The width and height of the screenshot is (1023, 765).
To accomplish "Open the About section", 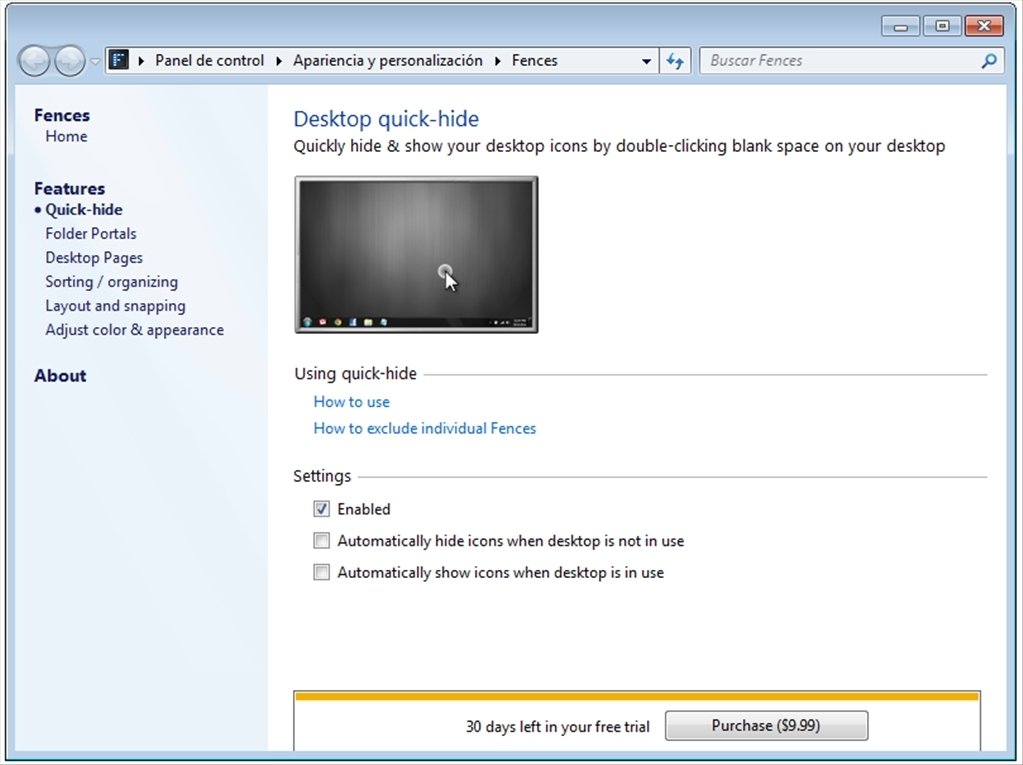I will pos(60,376).
